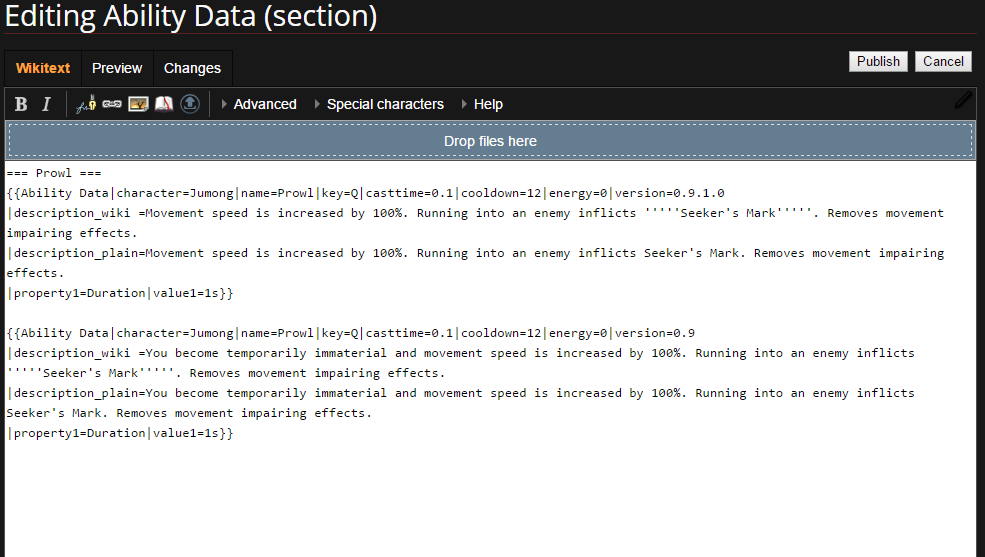Image resolution: width=985 pixels, height=557 pixels.
Task: Click 'version=0.9.1.0' in first template
Action: [x=669, y=193]
